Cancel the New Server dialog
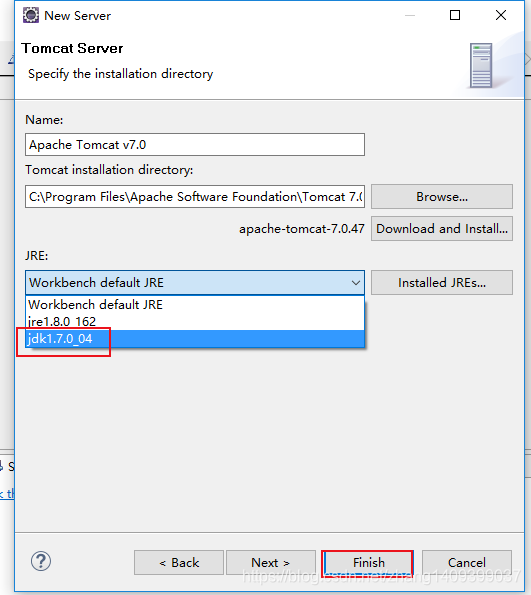Image resolution: width=531 pixels, height=595 pixels. tap(467, 562)
